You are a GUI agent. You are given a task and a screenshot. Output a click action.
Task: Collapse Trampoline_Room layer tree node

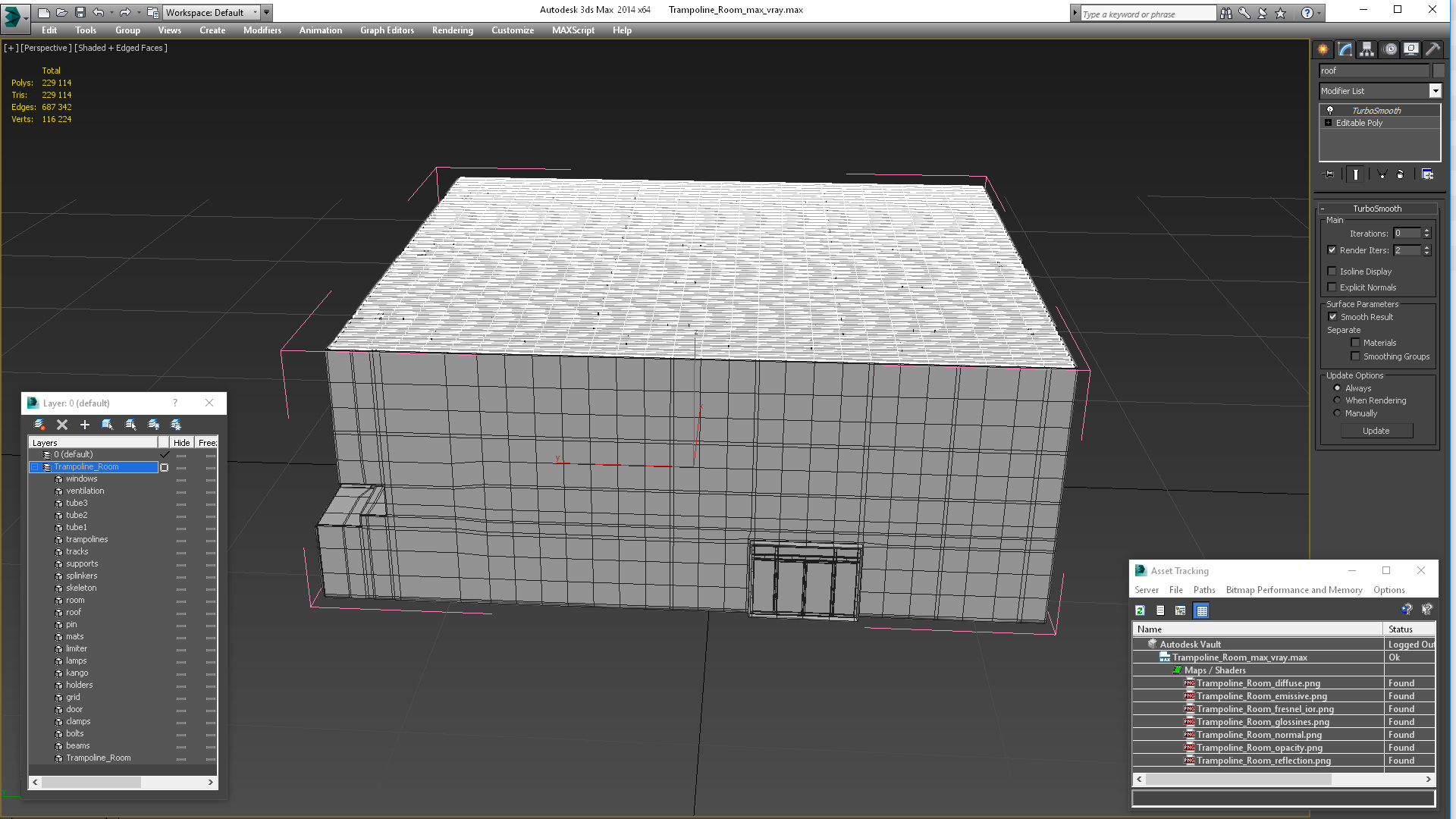tap(35, 467)
